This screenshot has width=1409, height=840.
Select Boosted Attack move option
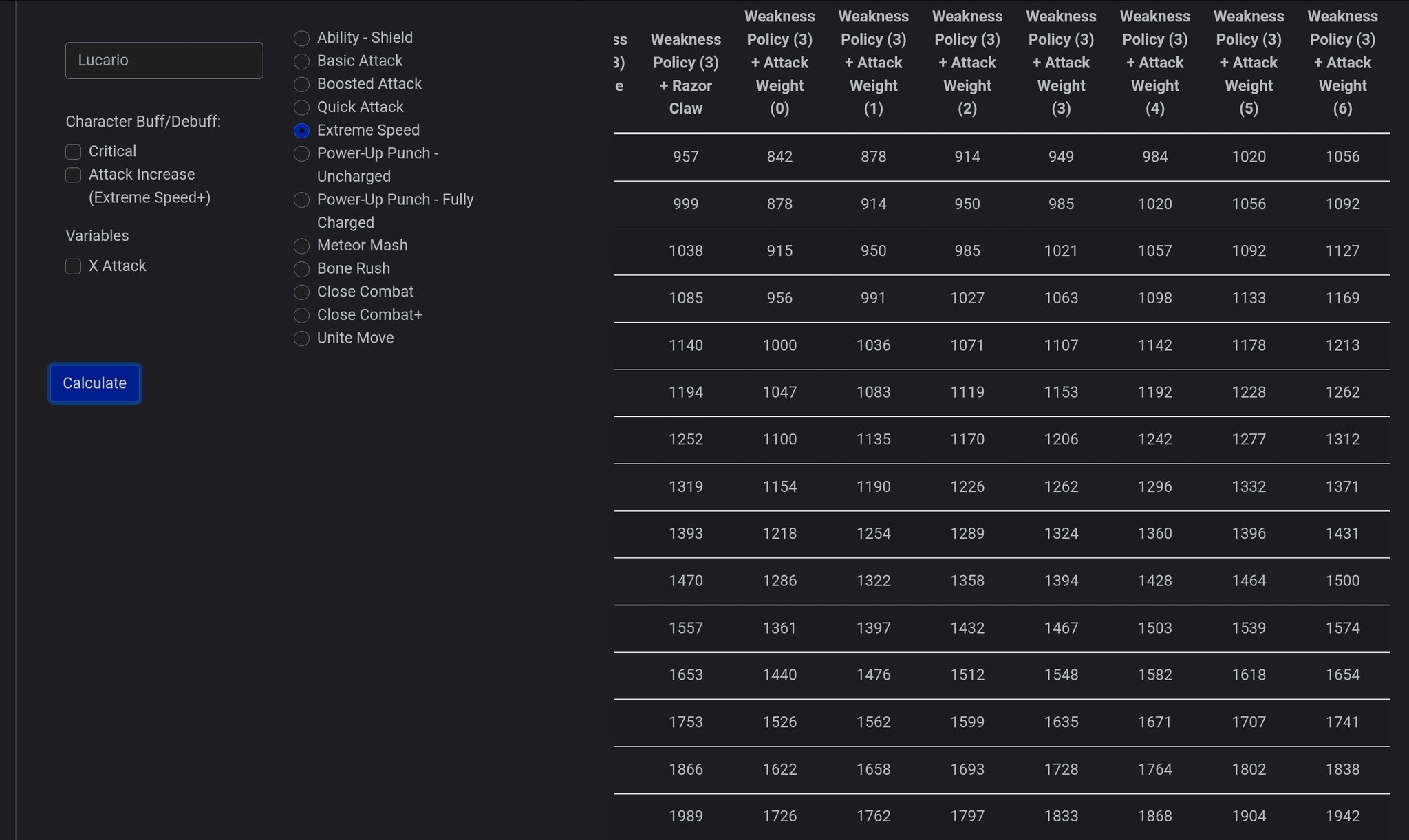[x=301, y=84]
